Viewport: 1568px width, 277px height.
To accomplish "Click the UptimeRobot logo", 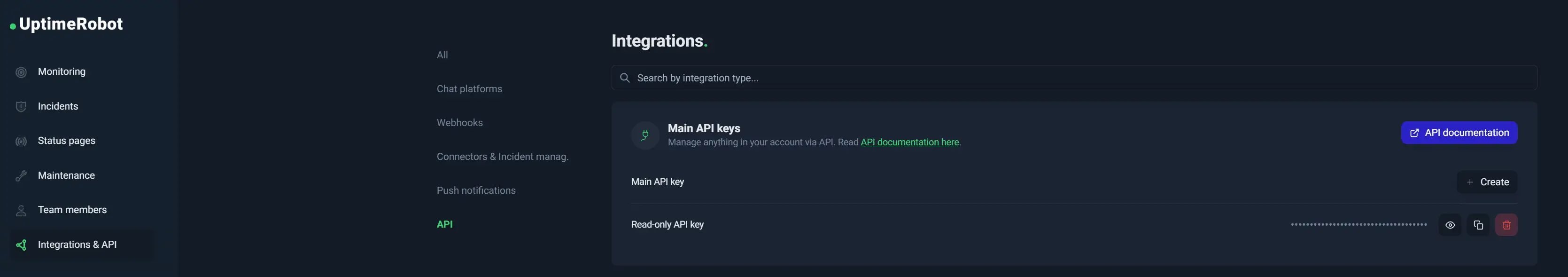I will coord(66,24).
